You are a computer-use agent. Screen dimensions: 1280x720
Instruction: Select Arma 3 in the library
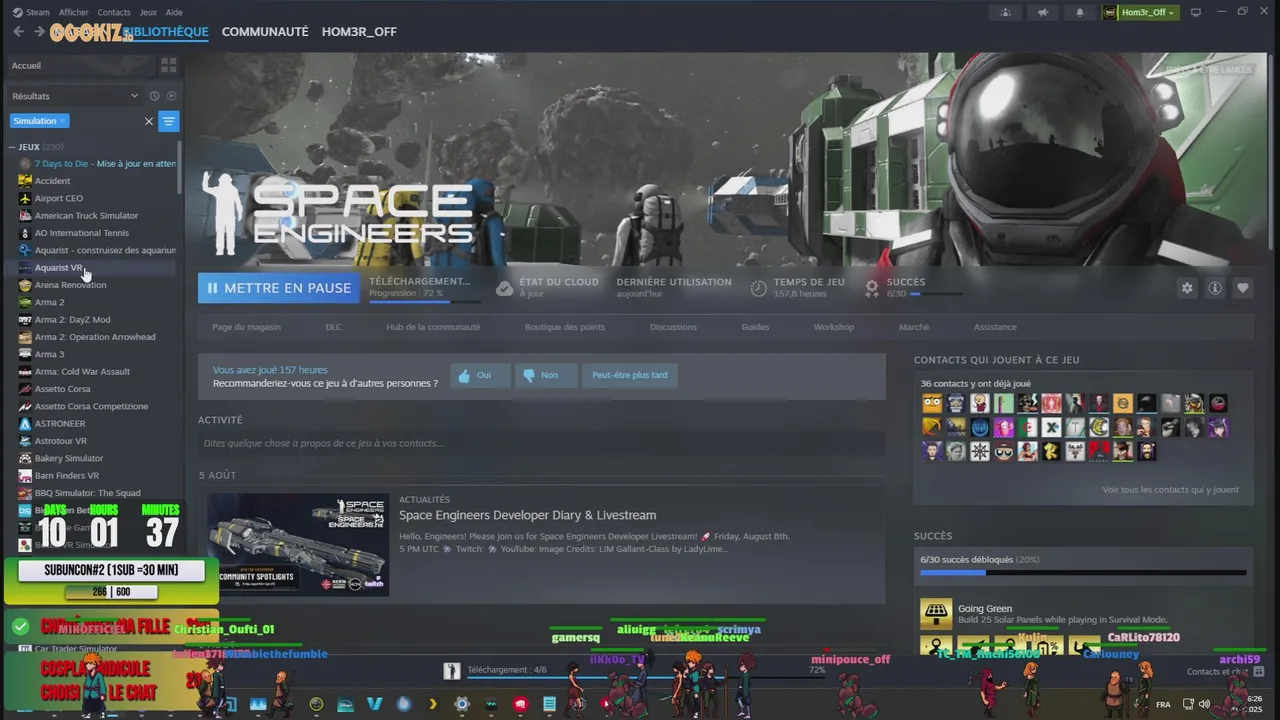49,354
